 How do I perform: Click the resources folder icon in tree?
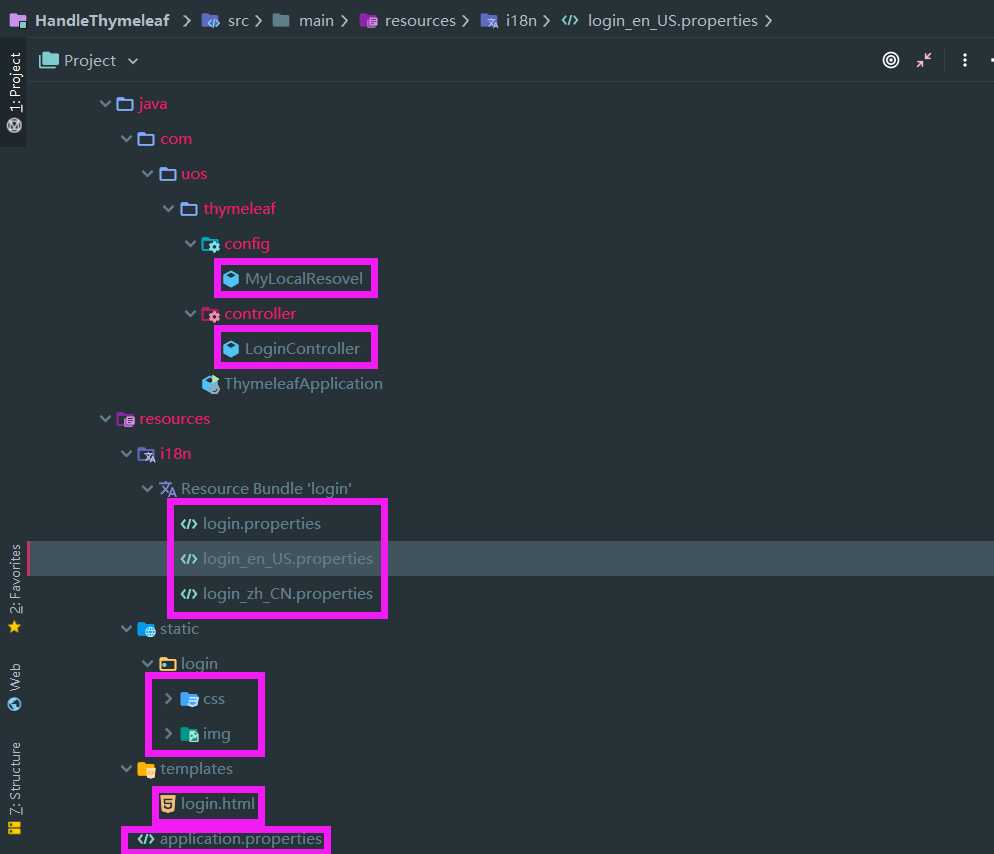coord(126,419)
